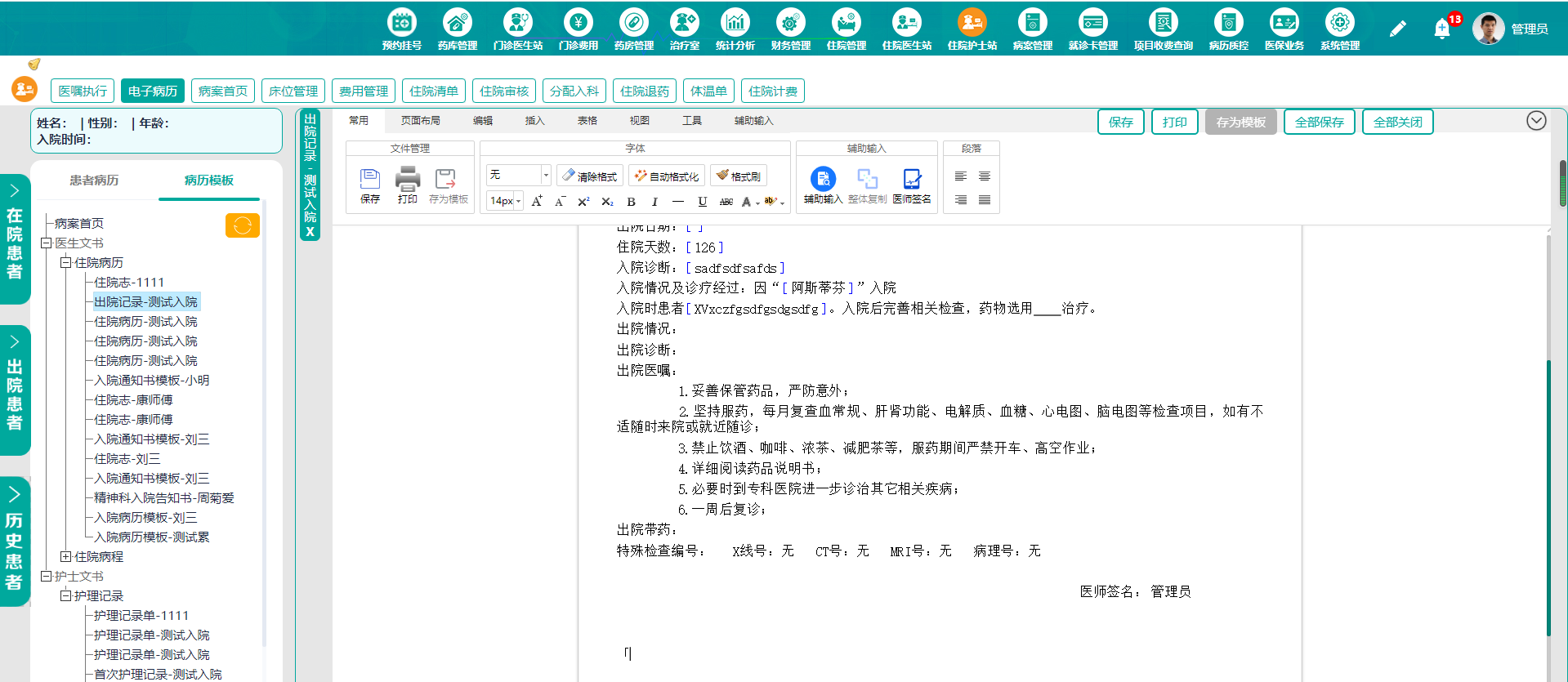
Task: Collapse the 住院病历 tree node
Action: tap(66, 263)
